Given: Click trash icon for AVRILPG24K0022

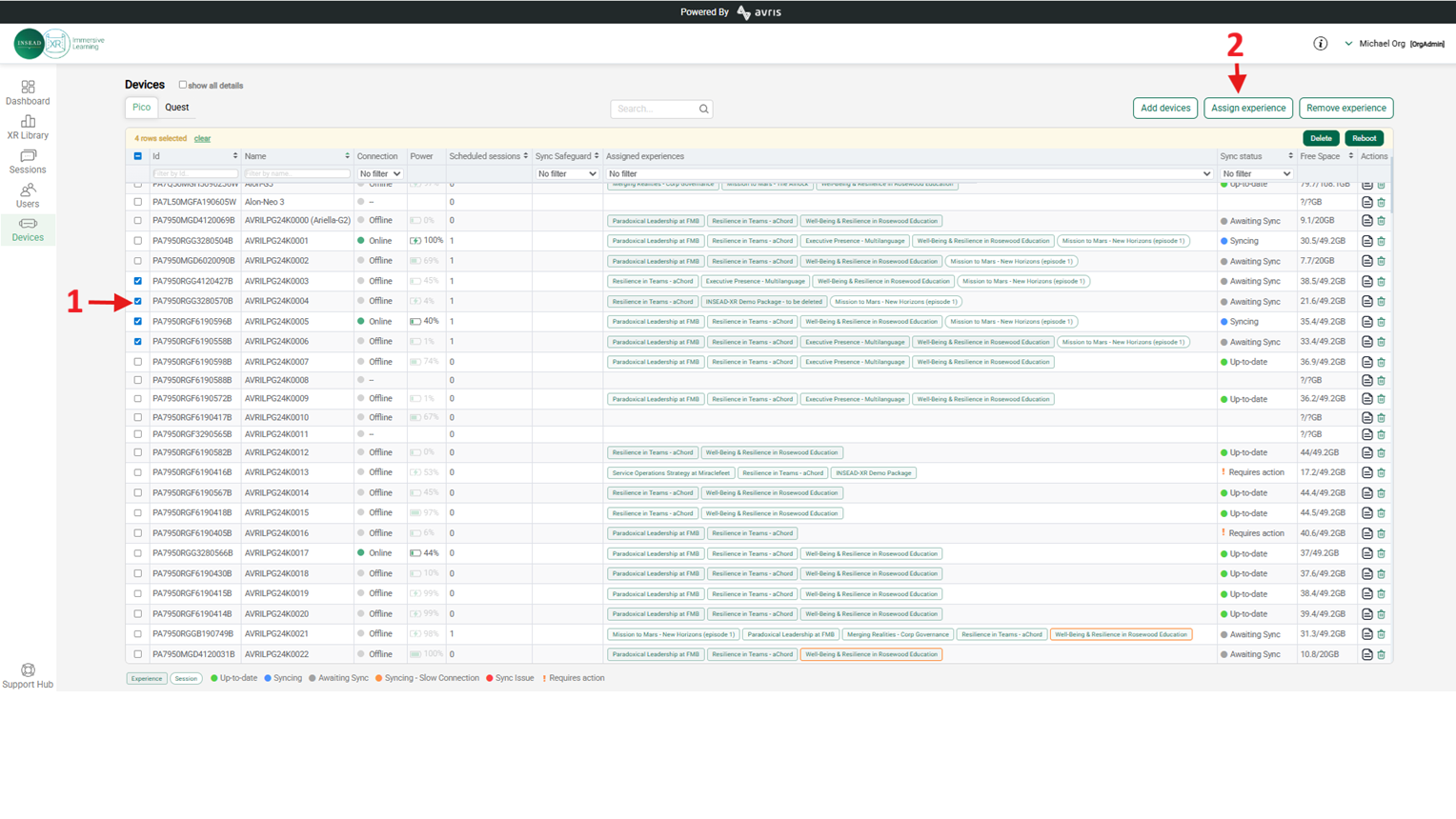Looking at the screenshot, I should click(x=1381, y=654).
